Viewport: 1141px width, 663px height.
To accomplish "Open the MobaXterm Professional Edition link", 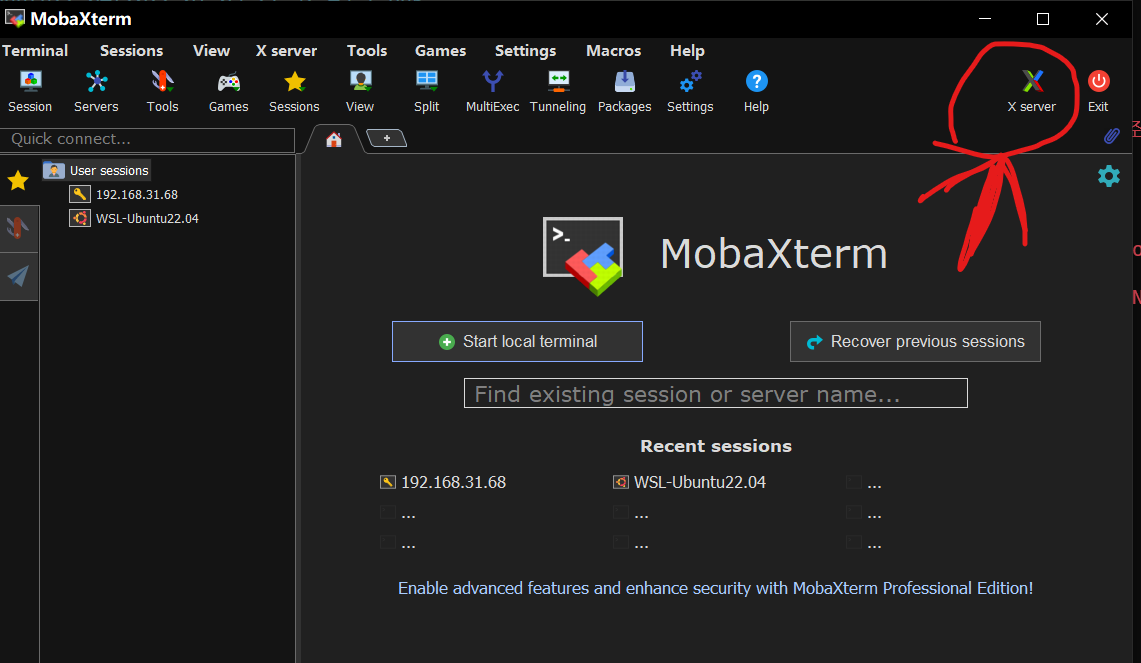I will point(715,588).
